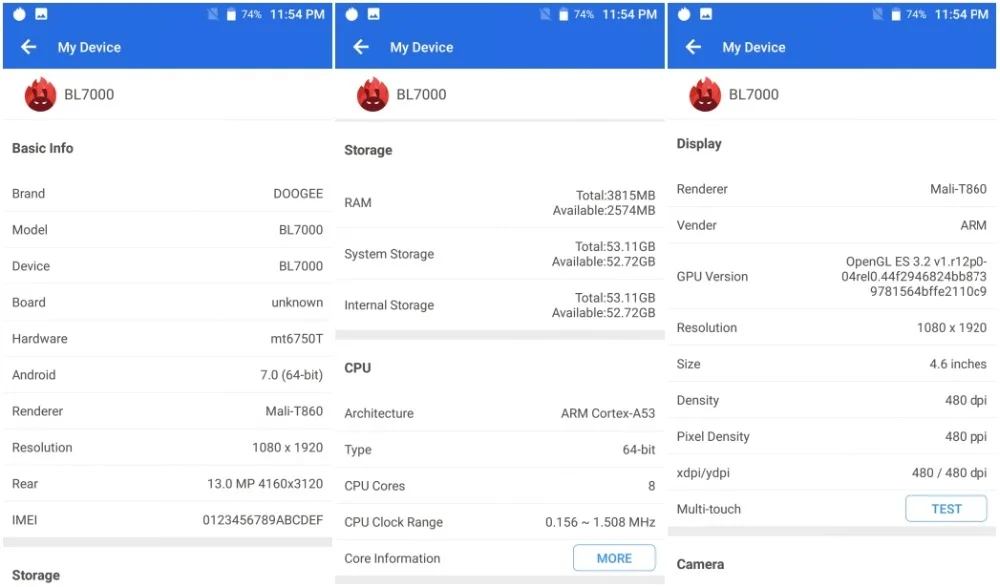Tap 1080 x 1920 in Basic Info
Image resolution: width=1000 pixels, height=587 pixels.
pyautogui.click(x=288, y=447)
